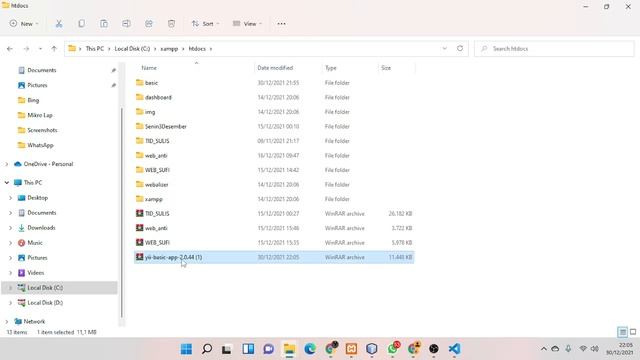The height and width of the screenshot is (360, 640).
Task: Go back with the Back arrow
Action: (10, 49)
